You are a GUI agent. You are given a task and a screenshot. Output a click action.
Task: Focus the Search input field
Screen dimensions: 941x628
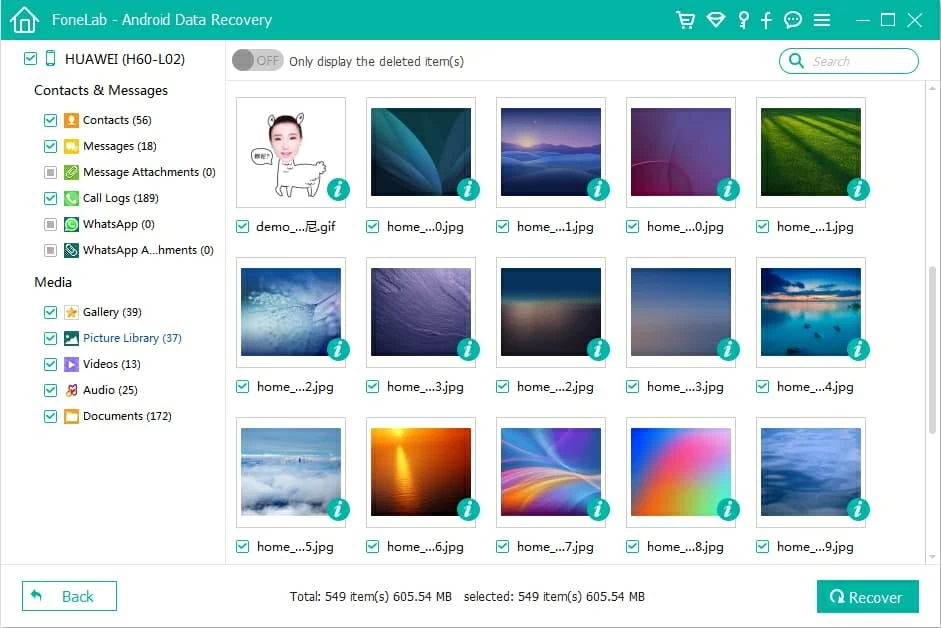pyautogui.click(x=860, y=61)
